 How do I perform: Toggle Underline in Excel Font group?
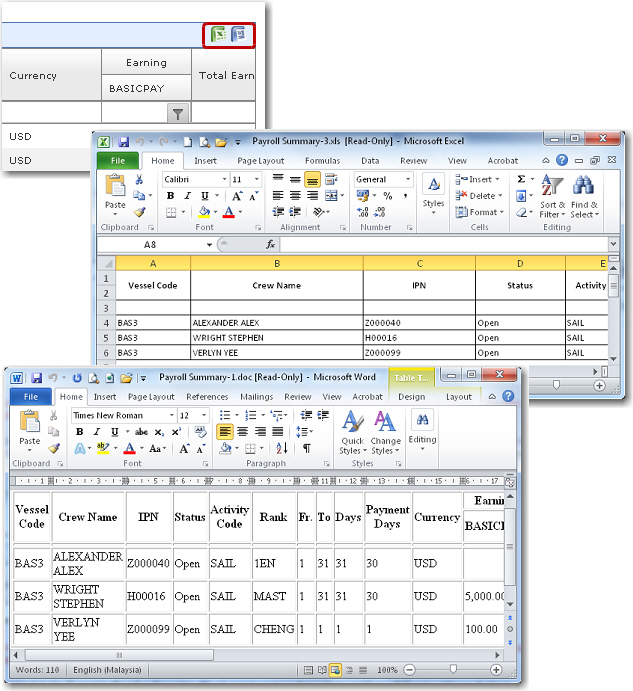click(205, 196)
